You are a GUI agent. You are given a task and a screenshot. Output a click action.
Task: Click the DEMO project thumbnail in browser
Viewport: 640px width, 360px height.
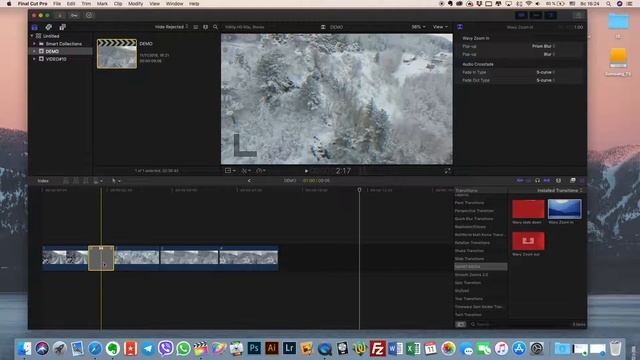pyautogui.click(x=117, y=53)
